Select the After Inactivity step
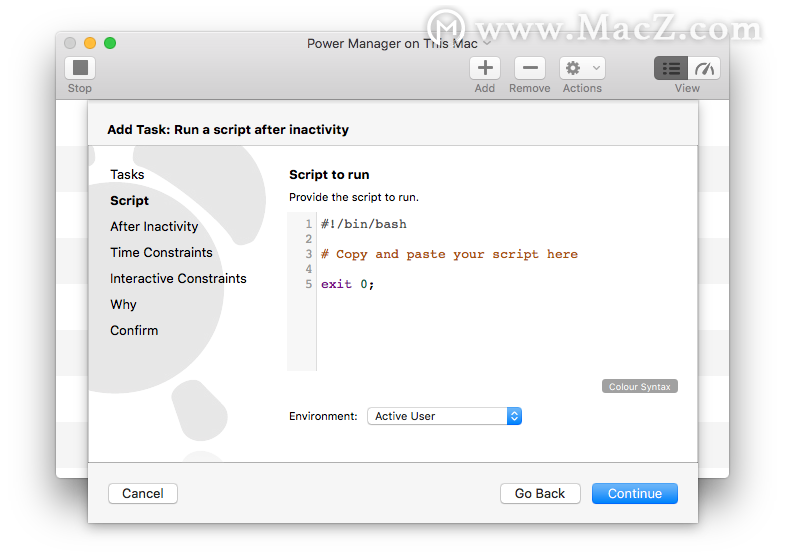785x558 pixels. pyautogui.click(x=154, y=227)
